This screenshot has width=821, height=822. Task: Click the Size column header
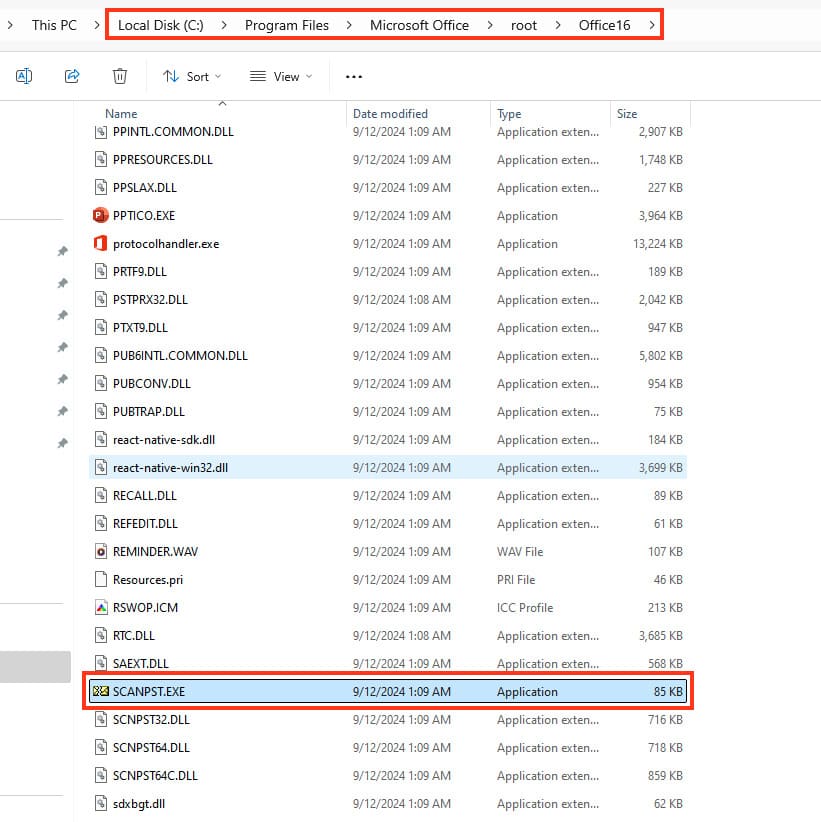627,114
